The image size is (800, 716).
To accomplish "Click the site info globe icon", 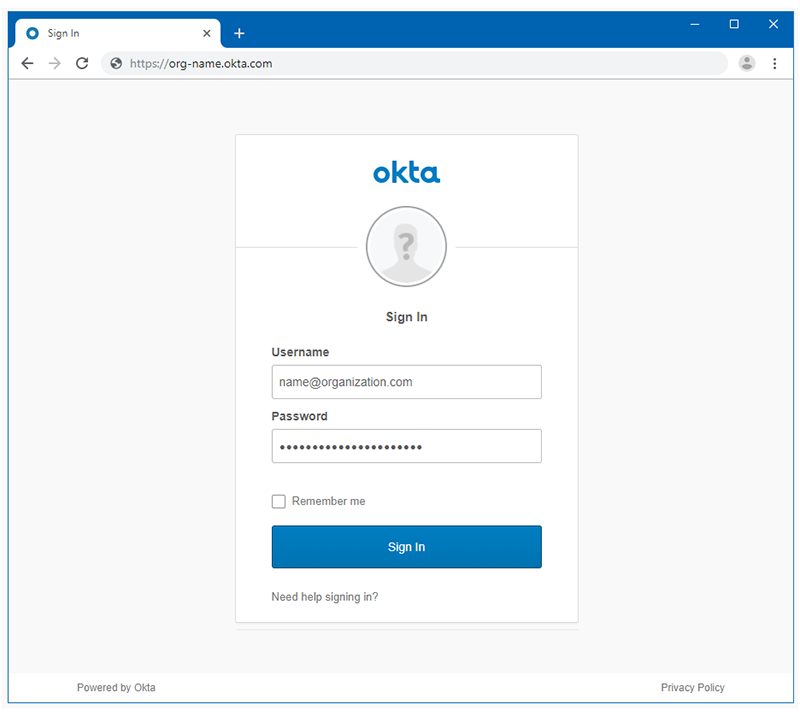I will click(x=117, y=63).
